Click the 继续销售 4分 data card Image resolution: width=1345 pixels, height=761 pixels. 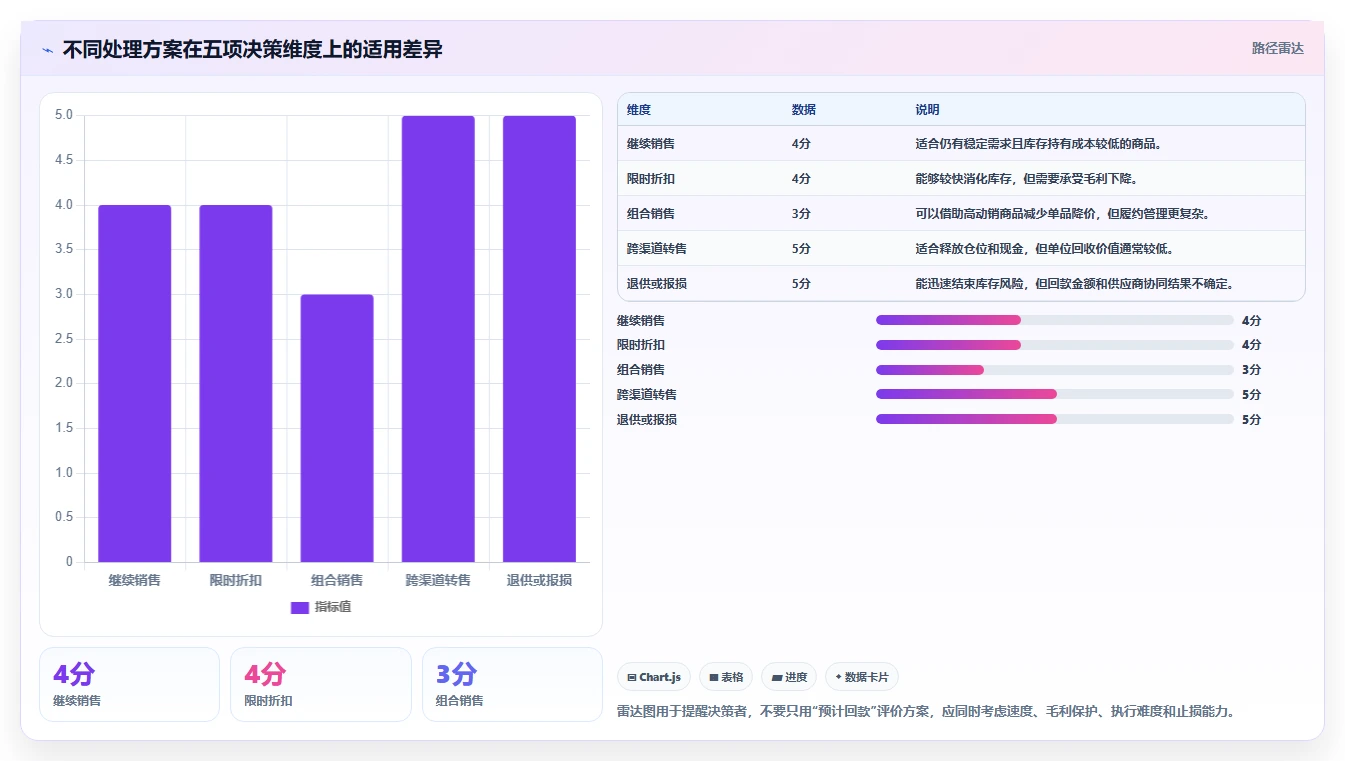tap(129, 684)
